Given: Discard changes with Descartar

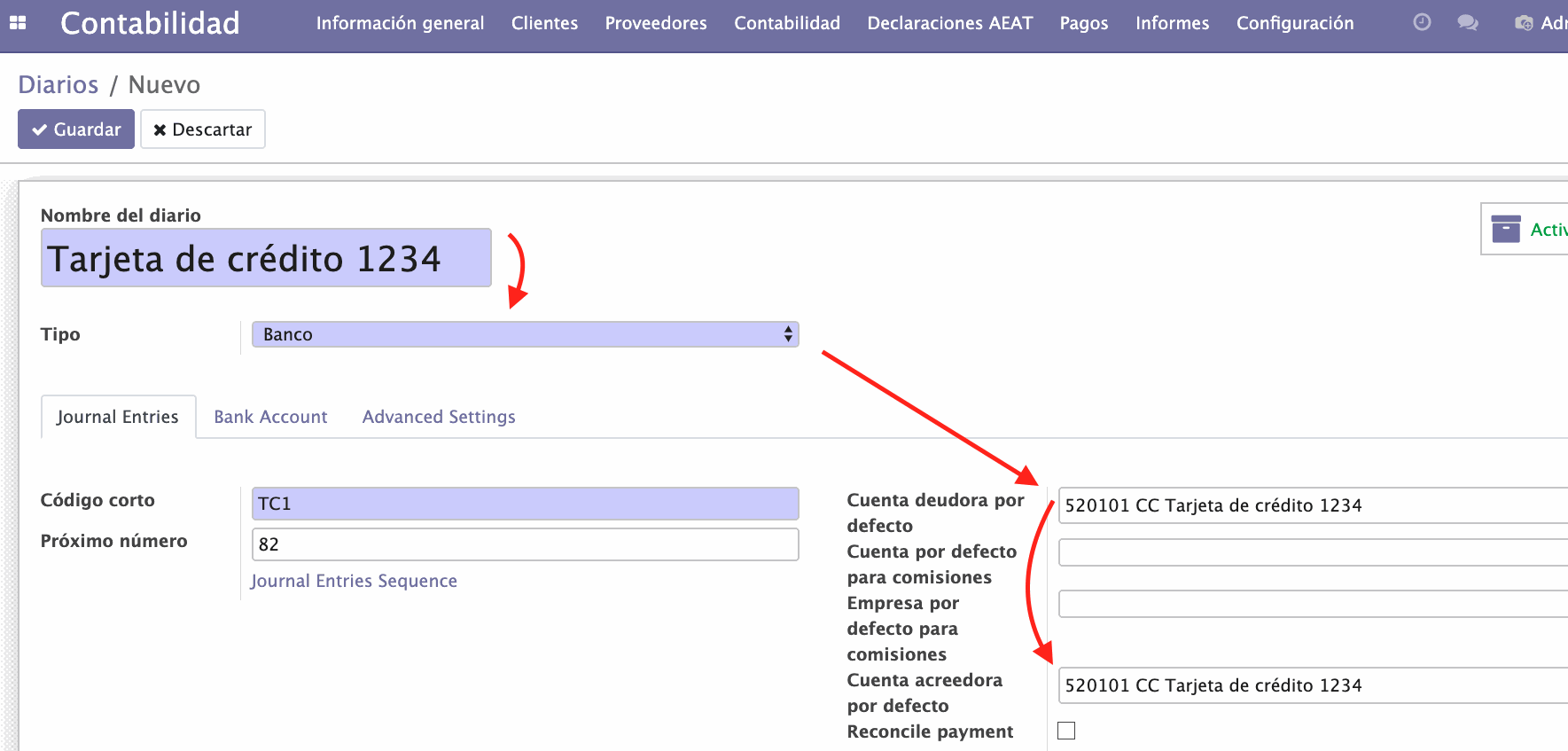Looking at the screenshot, I should [203, 129].
